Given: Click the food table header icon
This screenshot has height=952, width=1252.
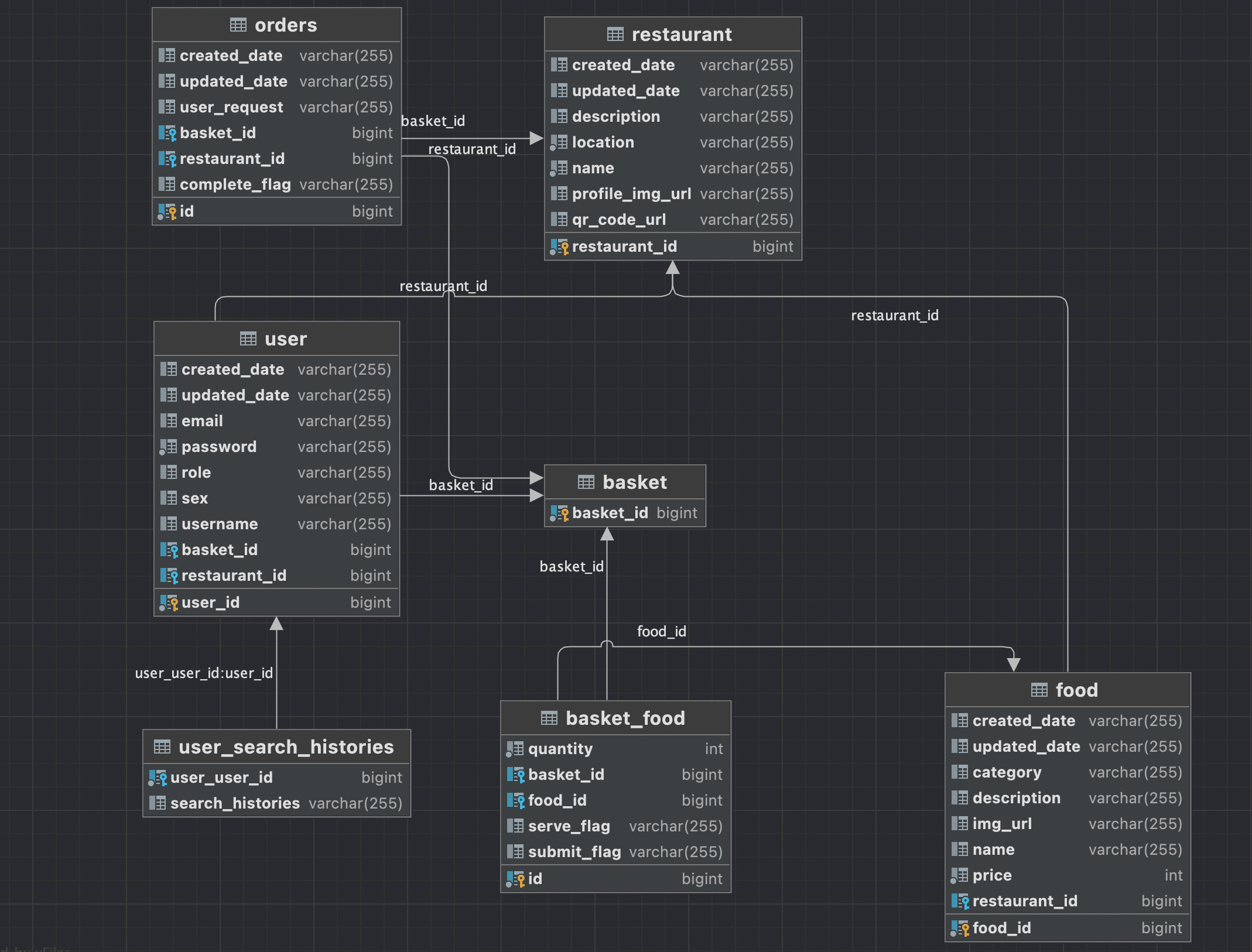Looking at the screenshot, I should click(x=1039, y=690).
